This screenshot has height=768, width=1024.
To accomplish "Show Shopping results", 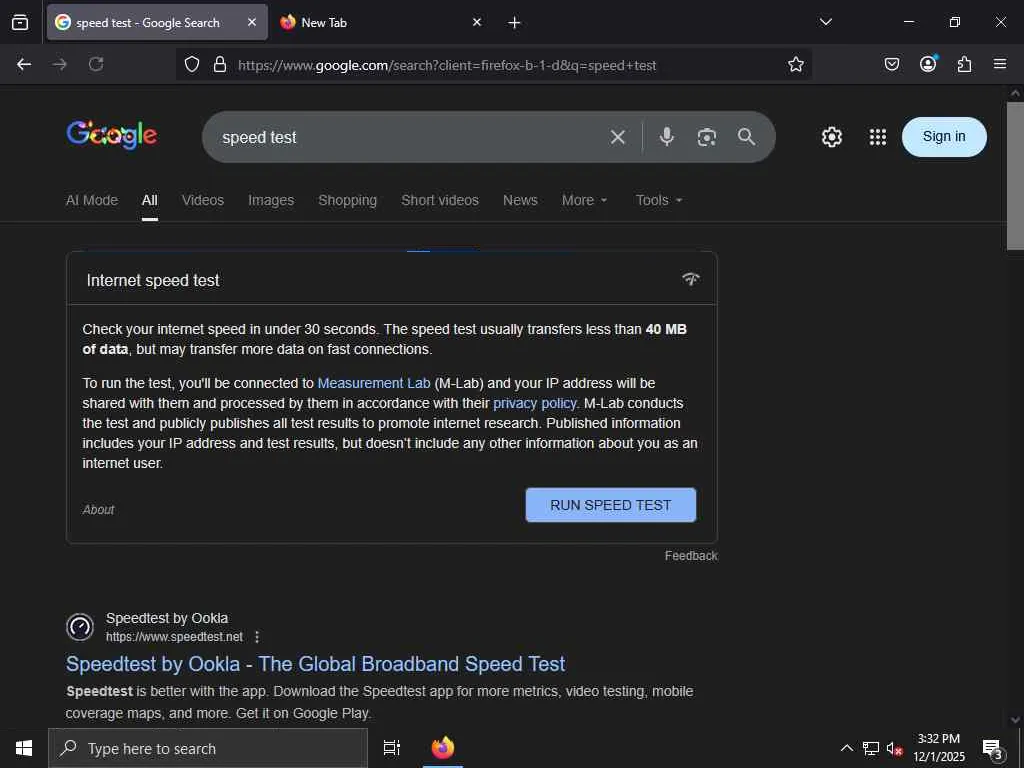I will [347, 200].
